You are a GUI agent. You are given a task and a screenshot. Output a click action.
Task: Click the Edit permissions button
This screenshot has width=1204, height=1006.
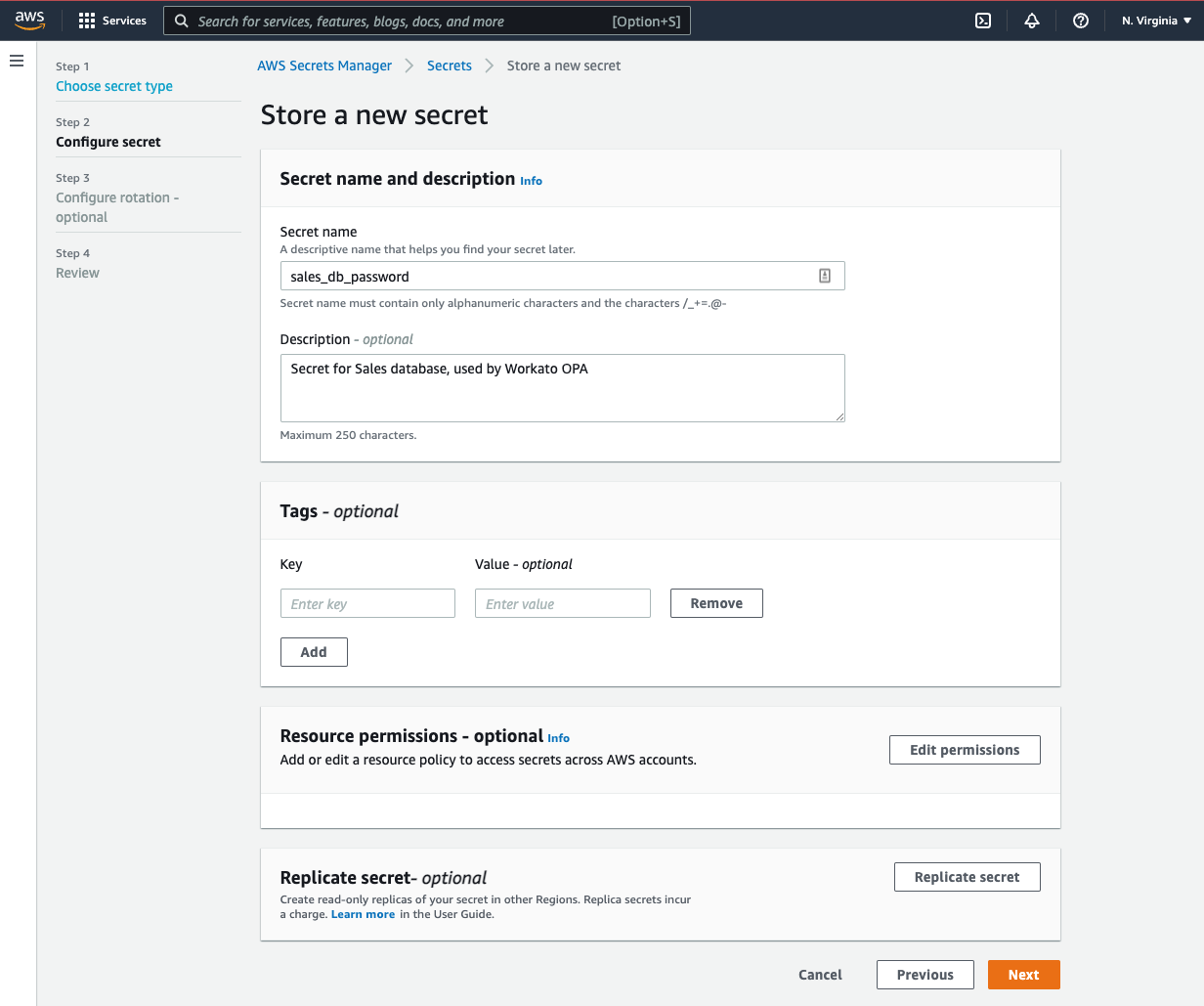click(965, 749)
